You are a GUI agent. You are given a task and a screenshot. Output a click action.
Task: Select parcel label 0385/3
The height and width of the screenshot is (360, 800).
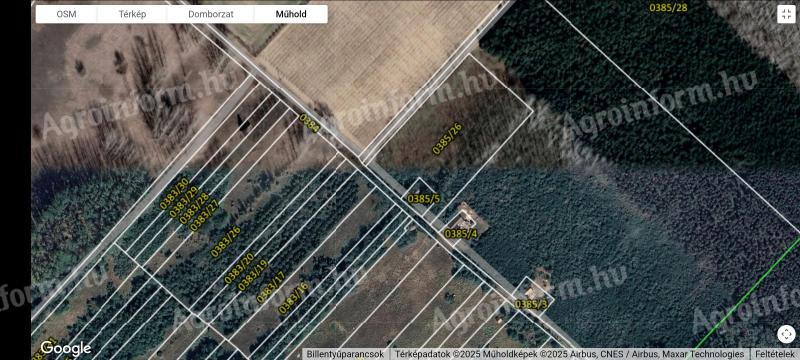[531, 304]
